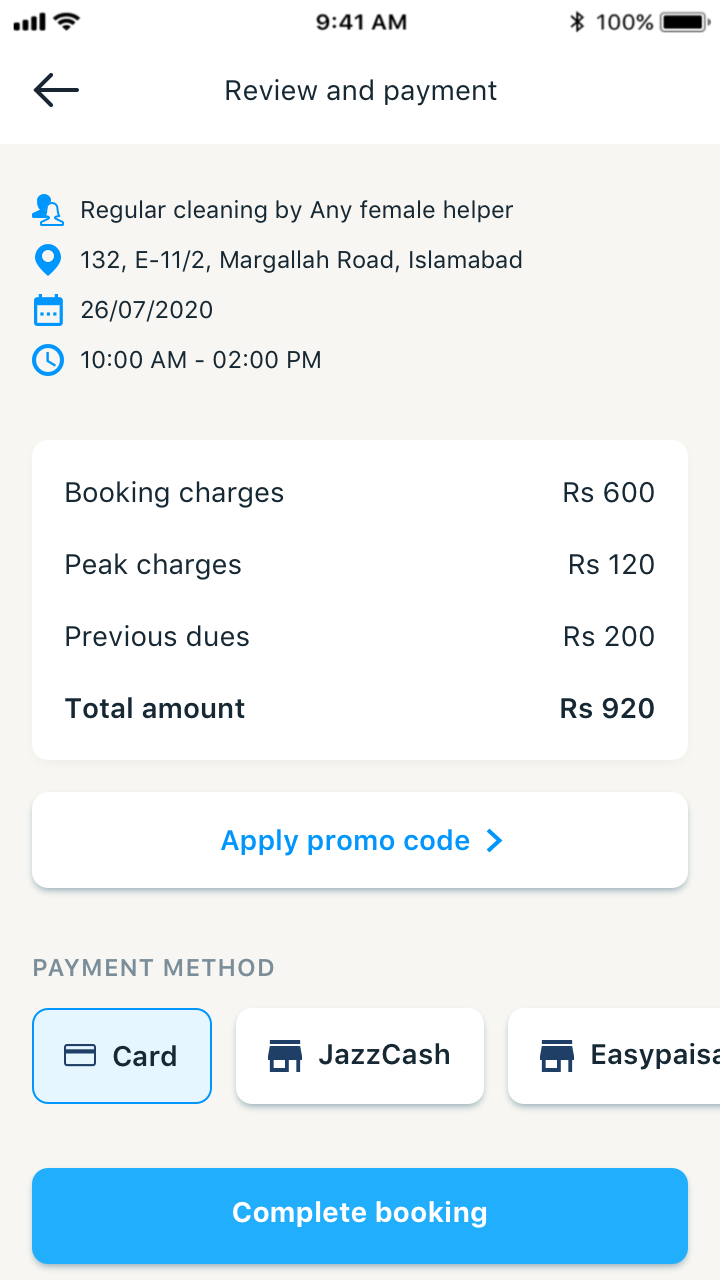Image resolution: width=720 pixels, height=1280 pixels.
Task: Tap the Margallah Road address text
Action: [x=301, y=260]
